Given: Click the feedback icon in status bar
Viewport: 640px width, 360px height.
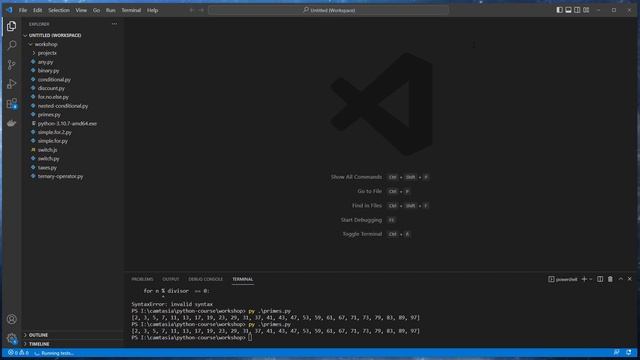Looking at the screenshot, I should 616,353.
